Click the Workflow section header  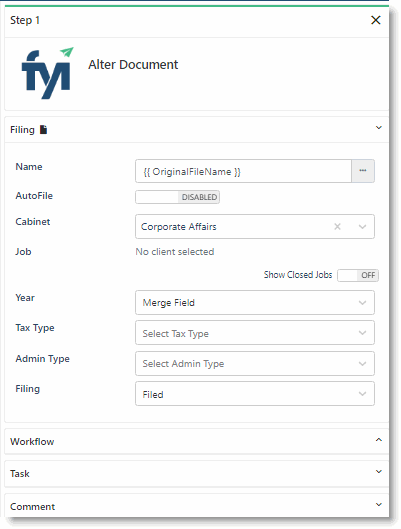coord(196,441)
